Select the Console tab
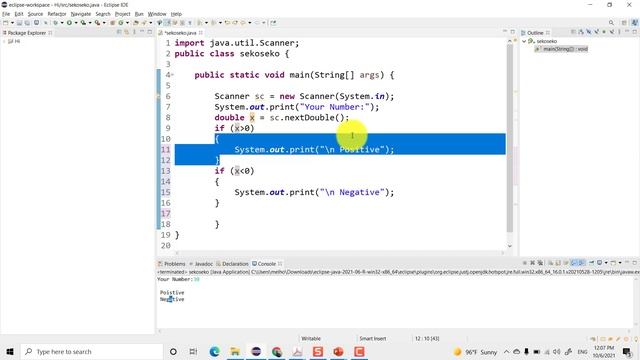Viewport: 640px width, 360px height. [267, 264]
